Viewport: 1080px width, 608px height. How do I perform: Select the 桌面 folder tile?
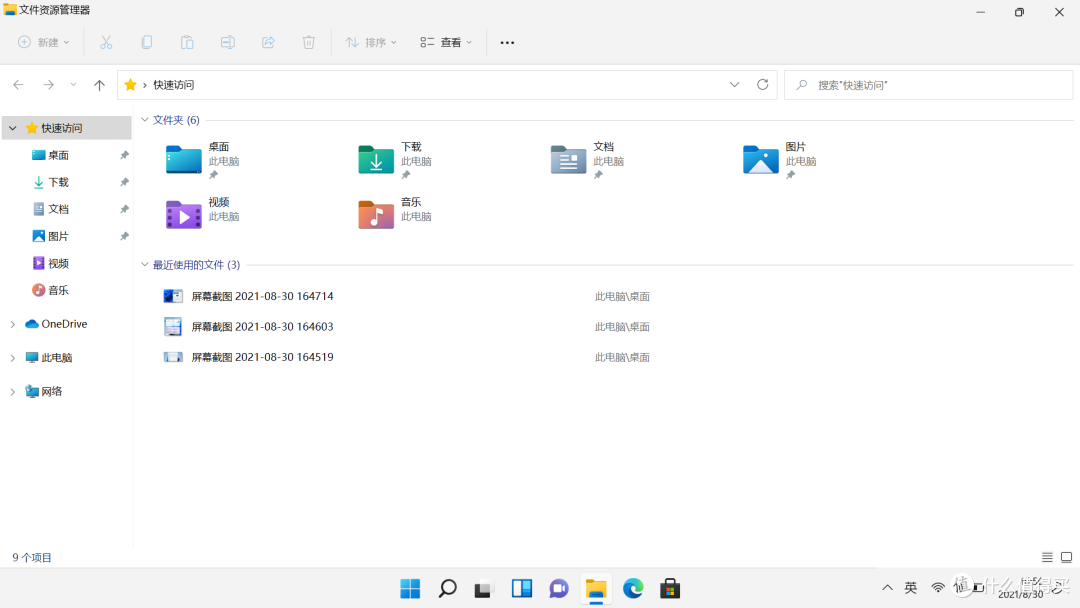[203, 160]
